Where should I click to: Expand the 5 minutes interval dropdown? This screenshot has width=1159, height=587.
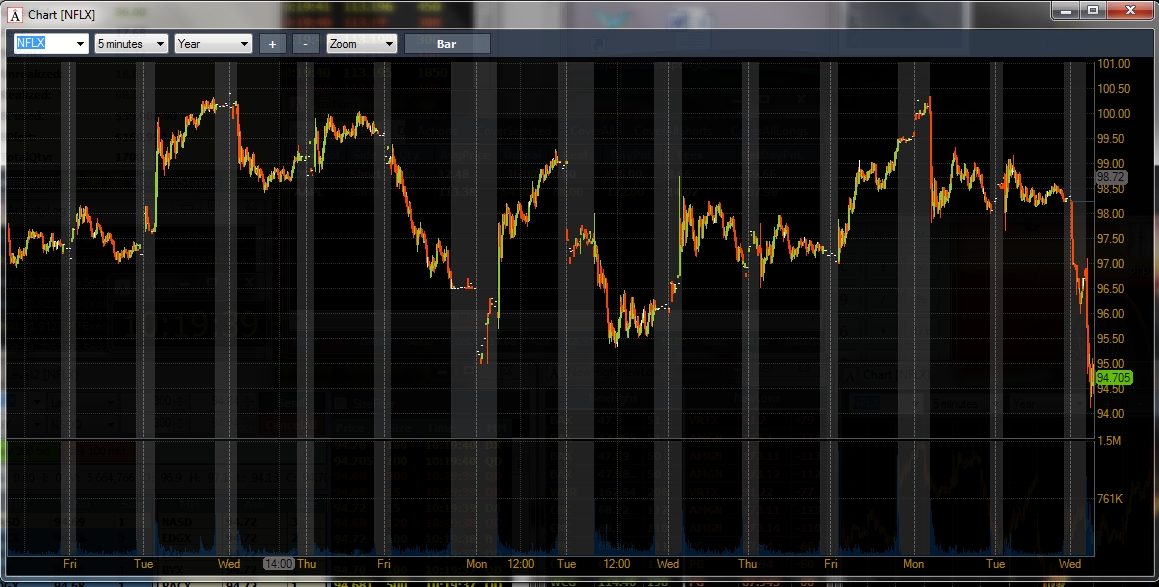point(160,44)
